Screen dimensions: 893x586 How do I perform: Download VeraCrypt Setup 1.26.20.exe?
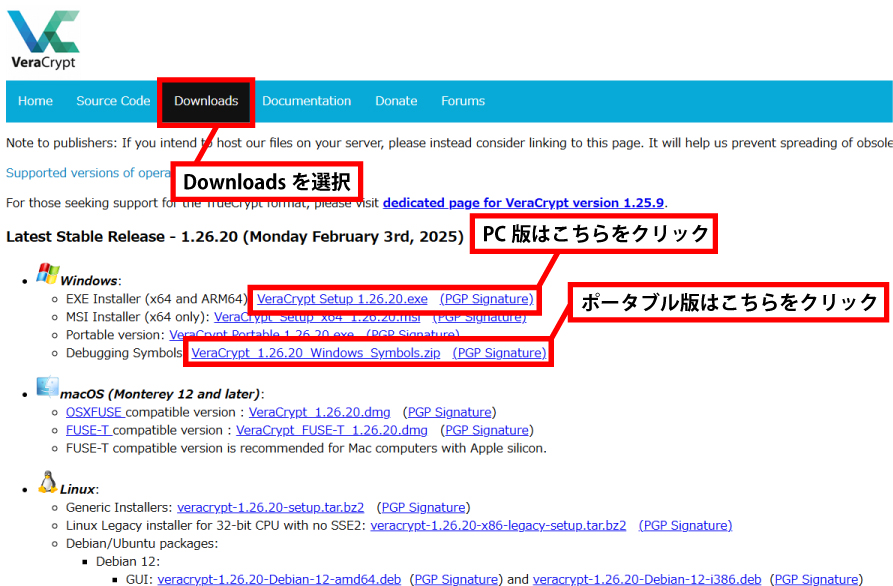[342, 299]
